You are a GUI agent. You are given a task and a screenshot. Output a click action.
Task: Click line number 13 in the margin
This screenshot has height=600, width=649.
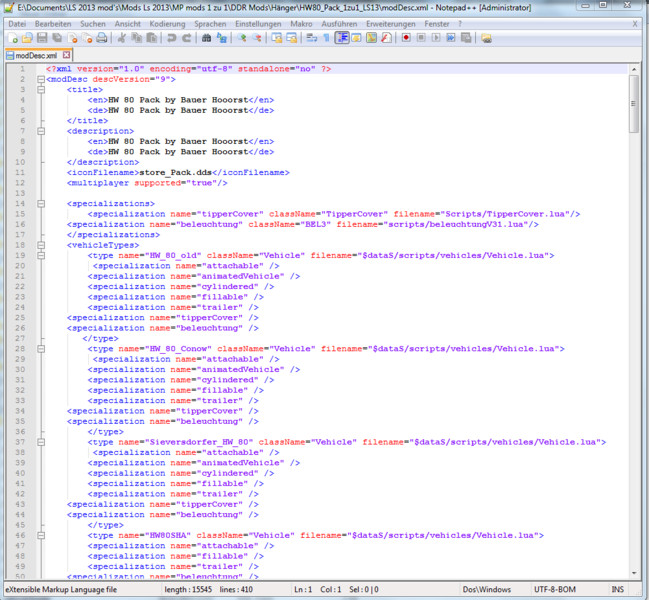click(x=20, y=193)
